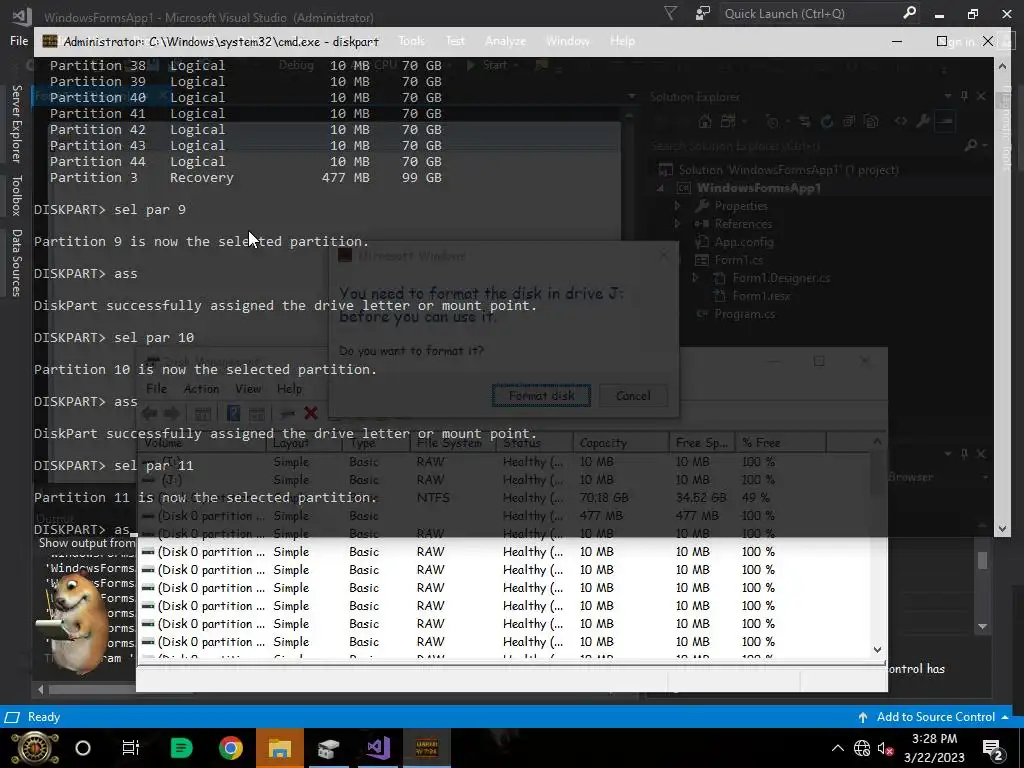Viewport: 1024px width, 768px height.
Task: Click the magnifier icon in Solution Explorer search box
Action: coord(971,145)
